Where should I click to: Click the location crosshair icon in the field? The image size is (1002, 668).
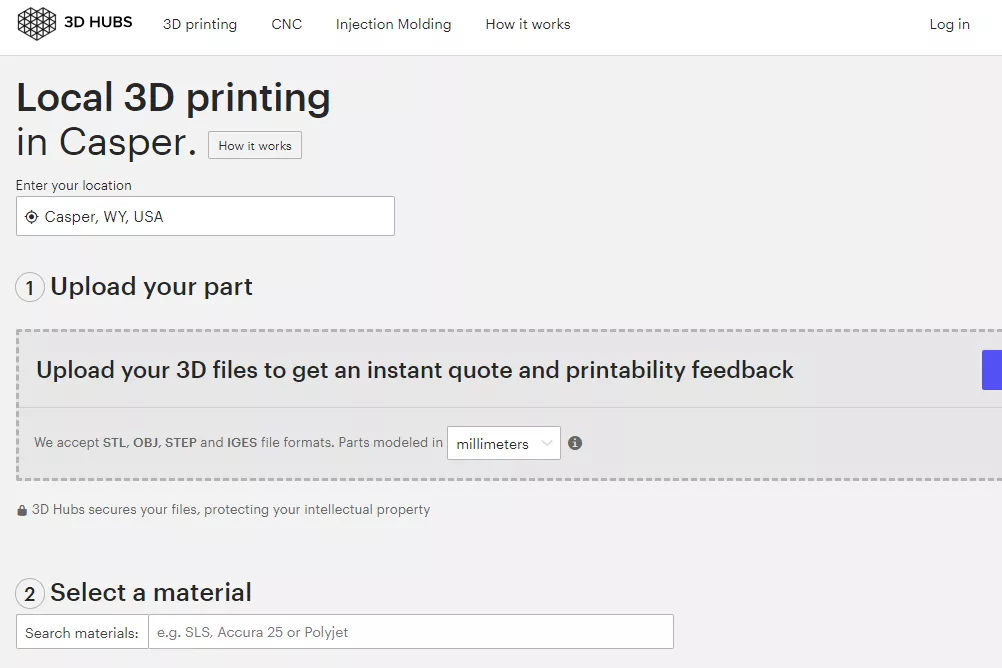(31, 217)
